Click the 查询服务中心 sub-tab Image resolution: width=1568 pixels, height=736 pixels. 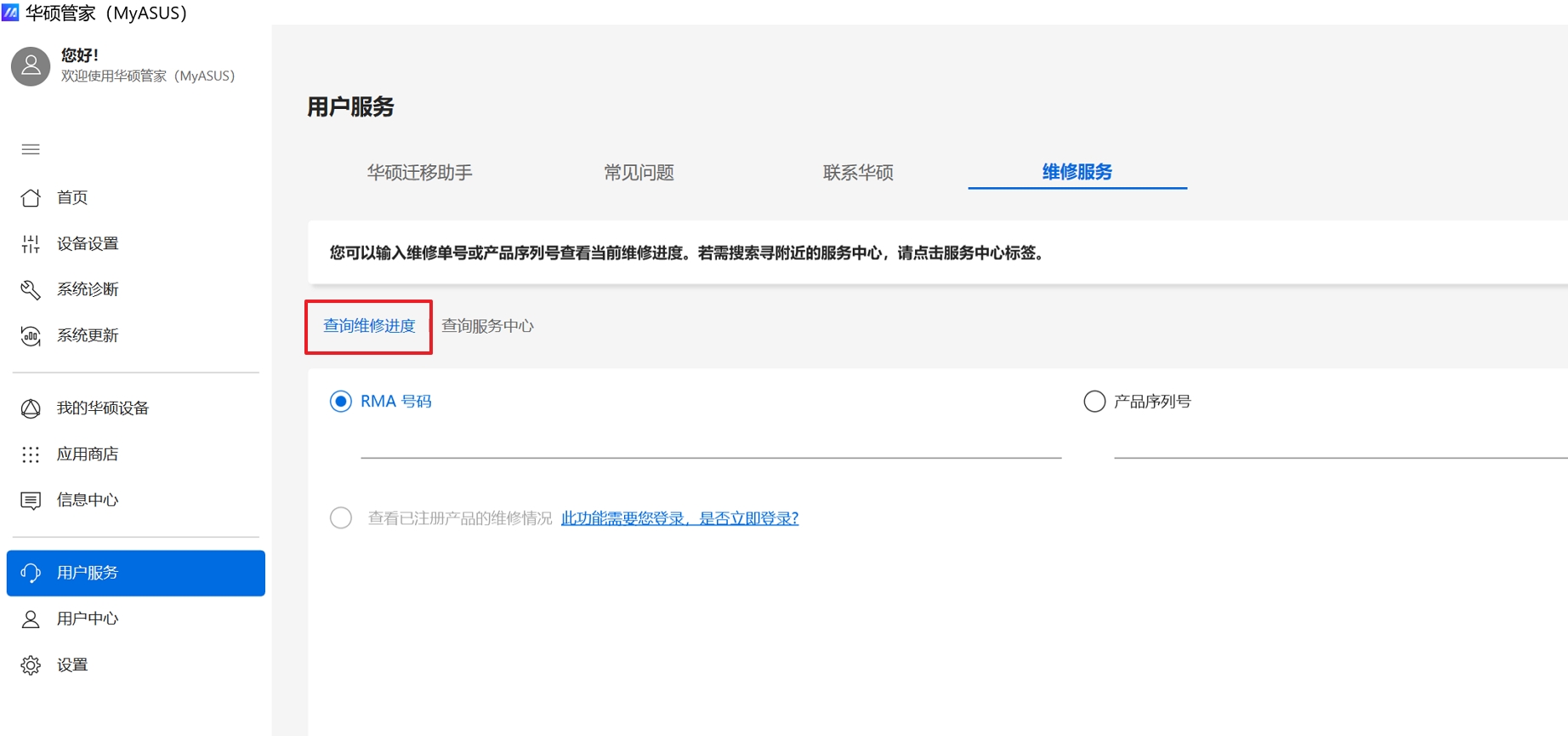487,326
